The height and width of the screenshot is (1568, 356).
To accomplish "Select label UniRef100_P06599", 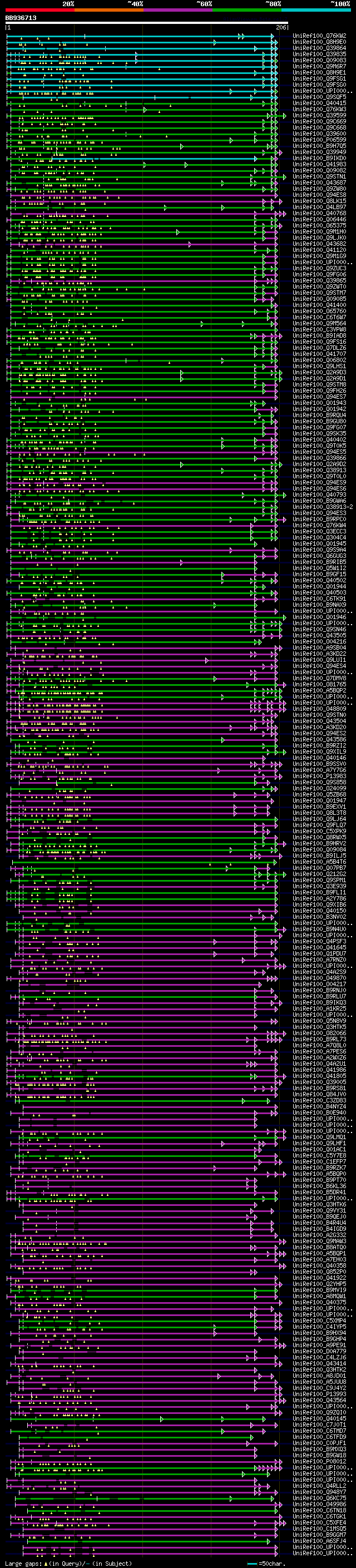I will (x=319, y=140).
